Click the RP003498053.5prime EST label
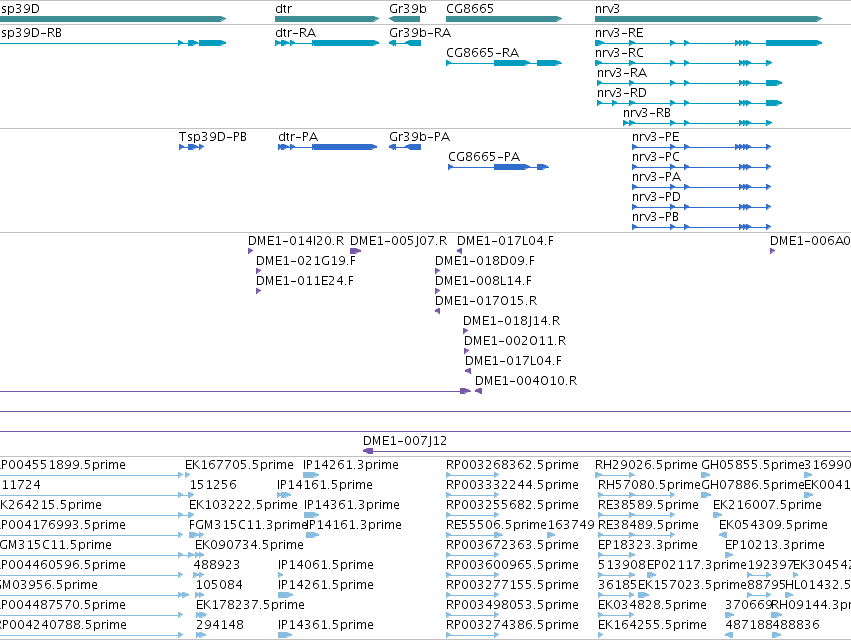Viewport: 851px width, 640px height. [512, 605]
